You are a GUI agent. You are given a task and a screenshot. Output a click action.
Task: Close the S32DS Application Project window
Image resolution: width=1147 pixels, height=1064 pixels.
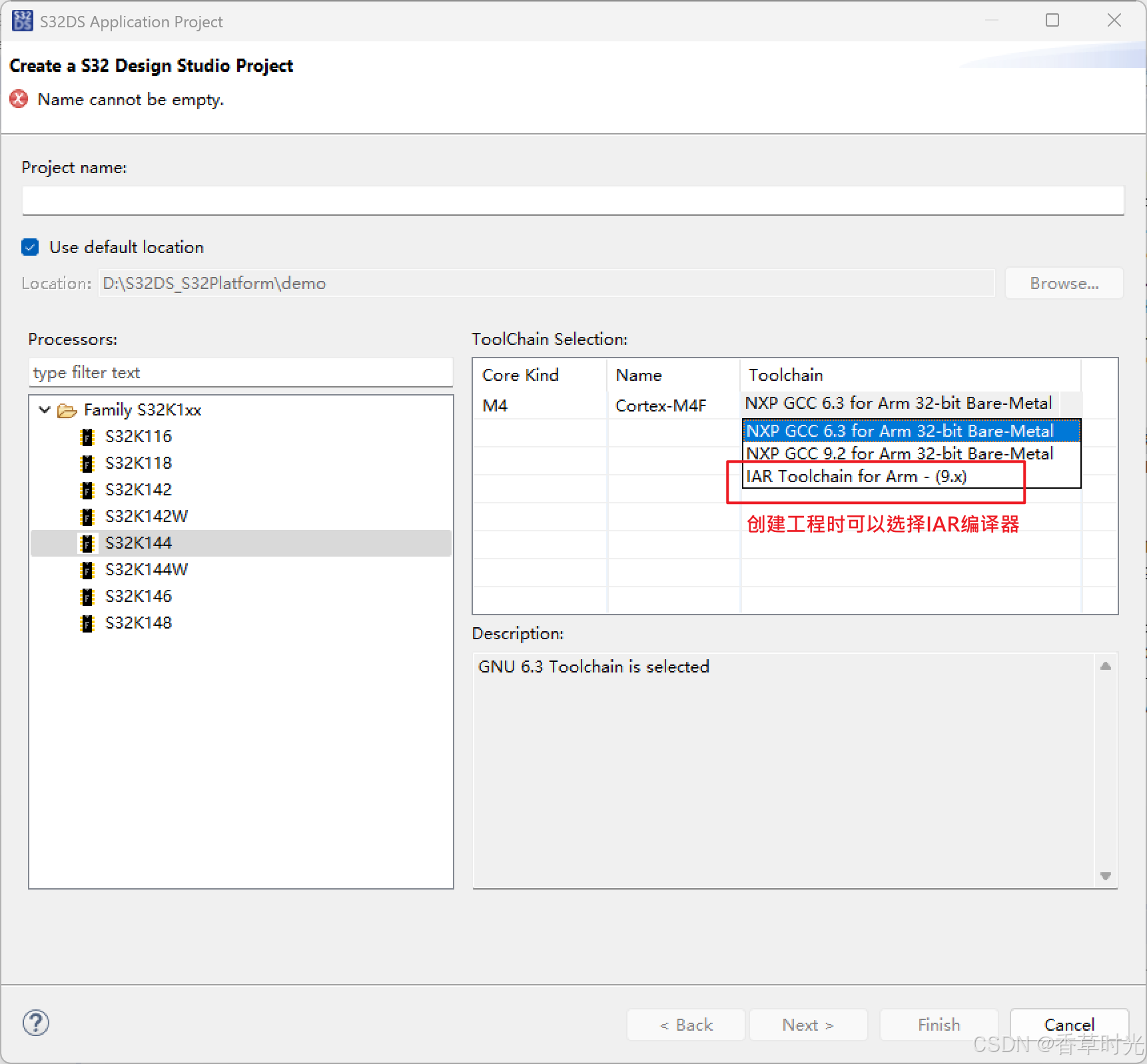1114,21
